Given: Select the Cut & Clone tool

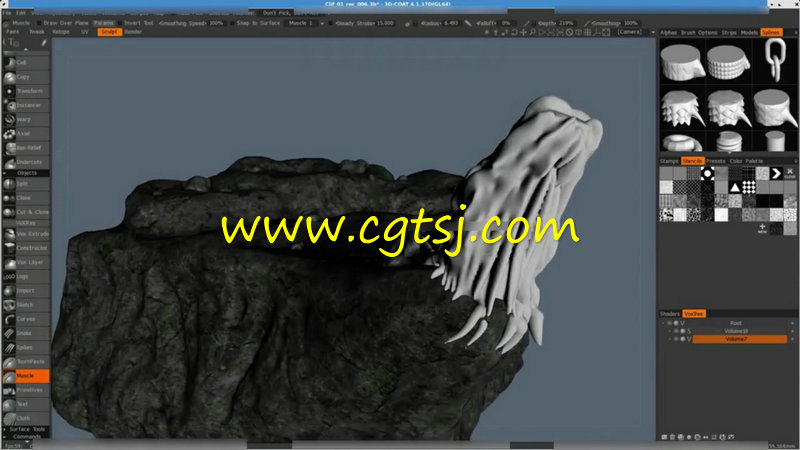Looking at the screenshot, I should 26,212.
